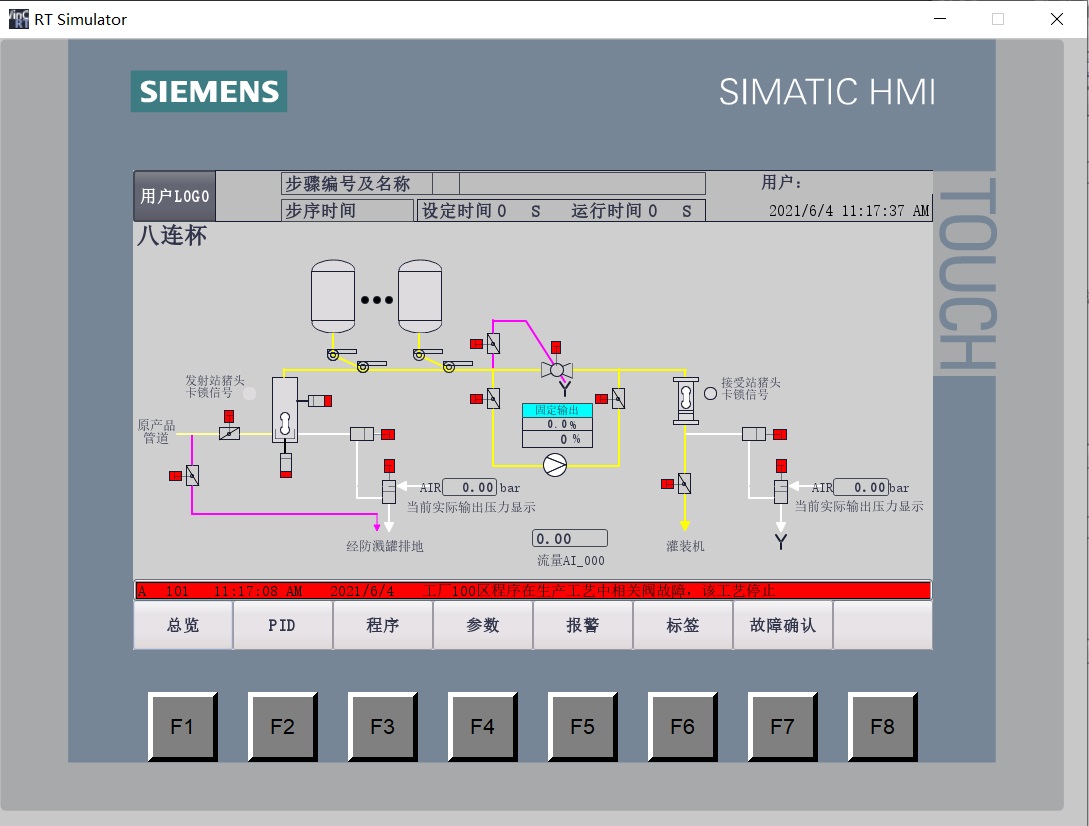Viewport: 1089px width, 826px height.
Task: Click the 0.0 % field under 固定输出
Action: 557,424
